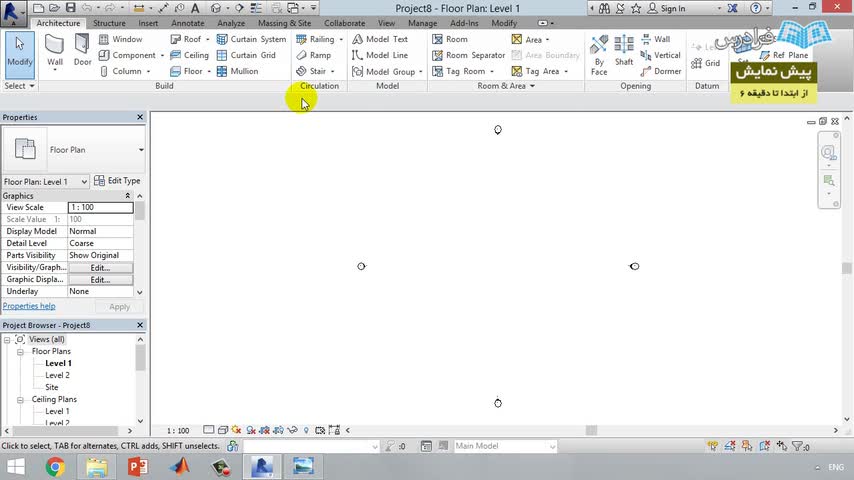Open the Properties help link

pyautogui.click(x=29, y=306)
